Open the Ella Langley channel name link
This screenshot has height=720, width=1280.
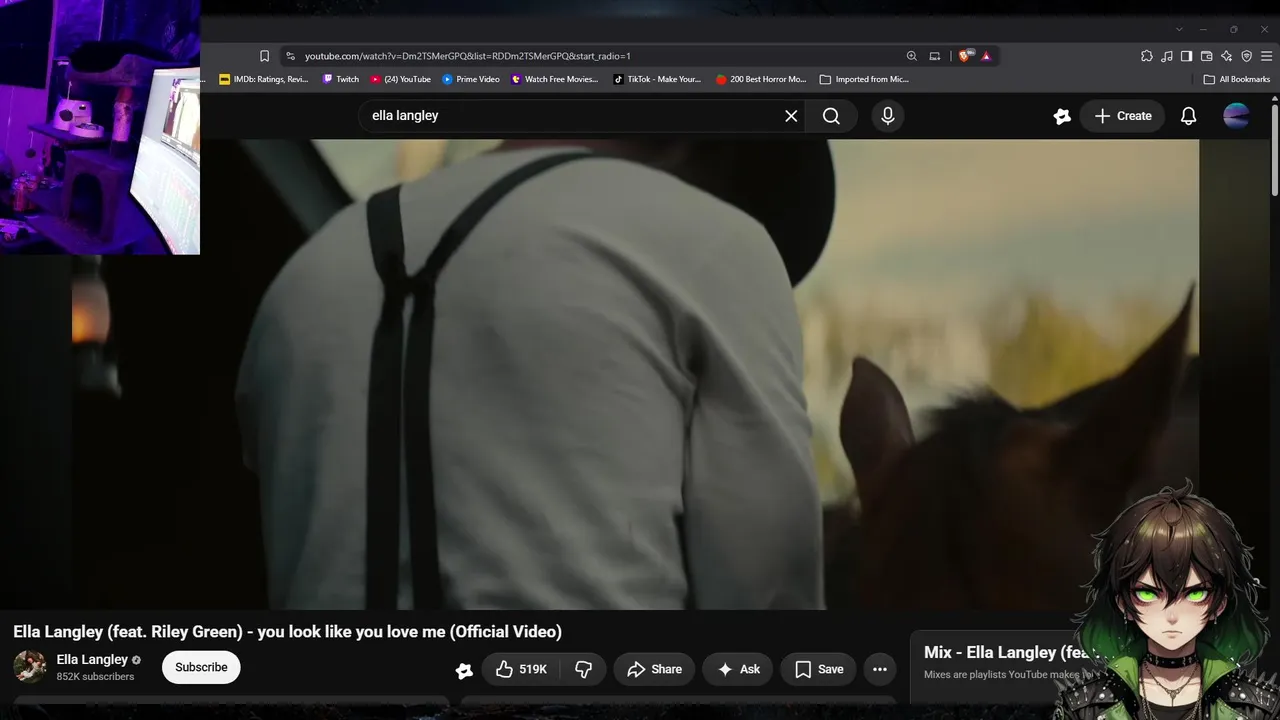[x=92, y=660]
